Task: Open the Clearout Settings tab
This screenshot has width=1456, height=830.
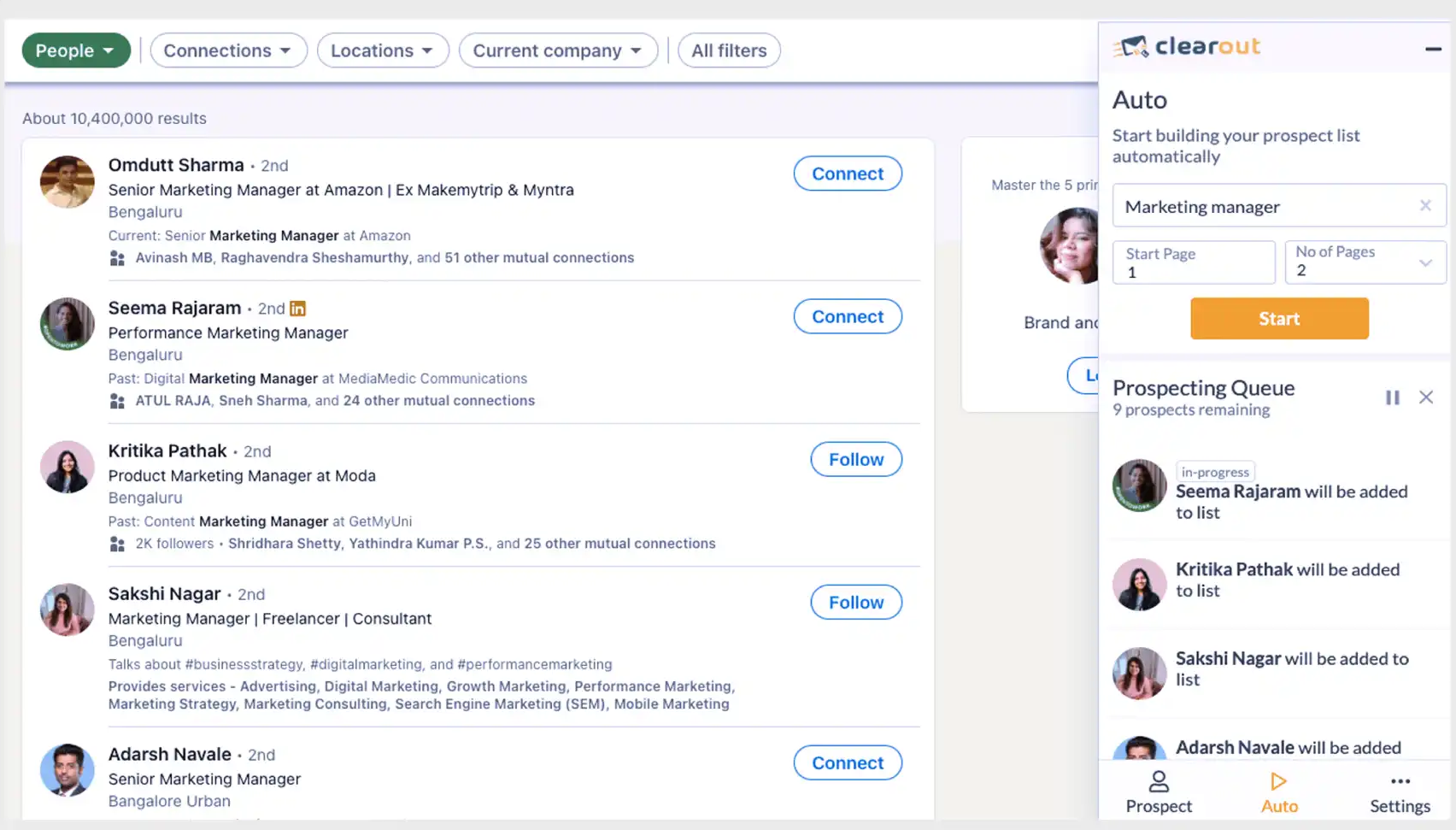Action: click(x=1400, y=792)
